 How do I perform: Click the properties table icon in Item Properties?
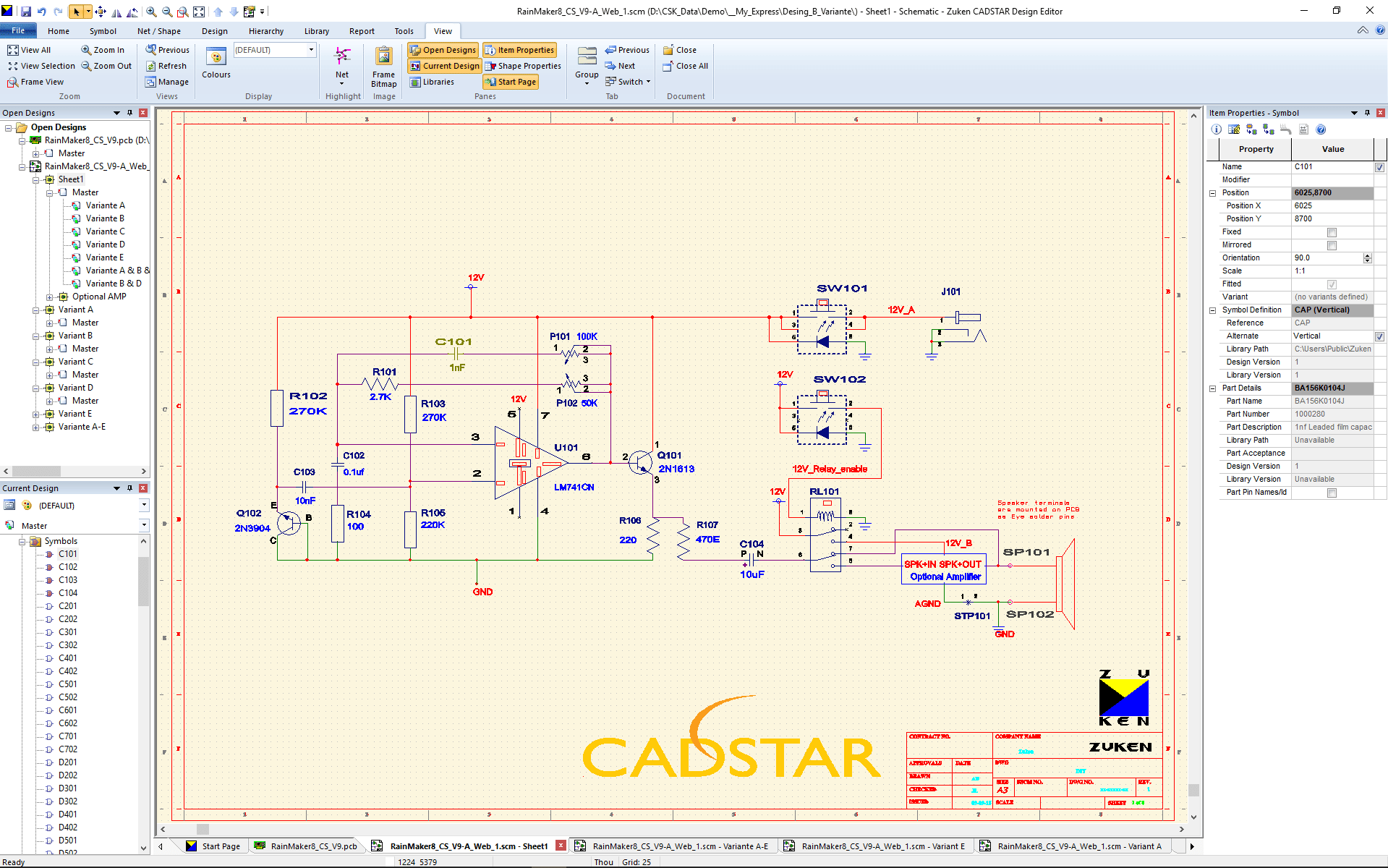click(x=1234, y=129)
